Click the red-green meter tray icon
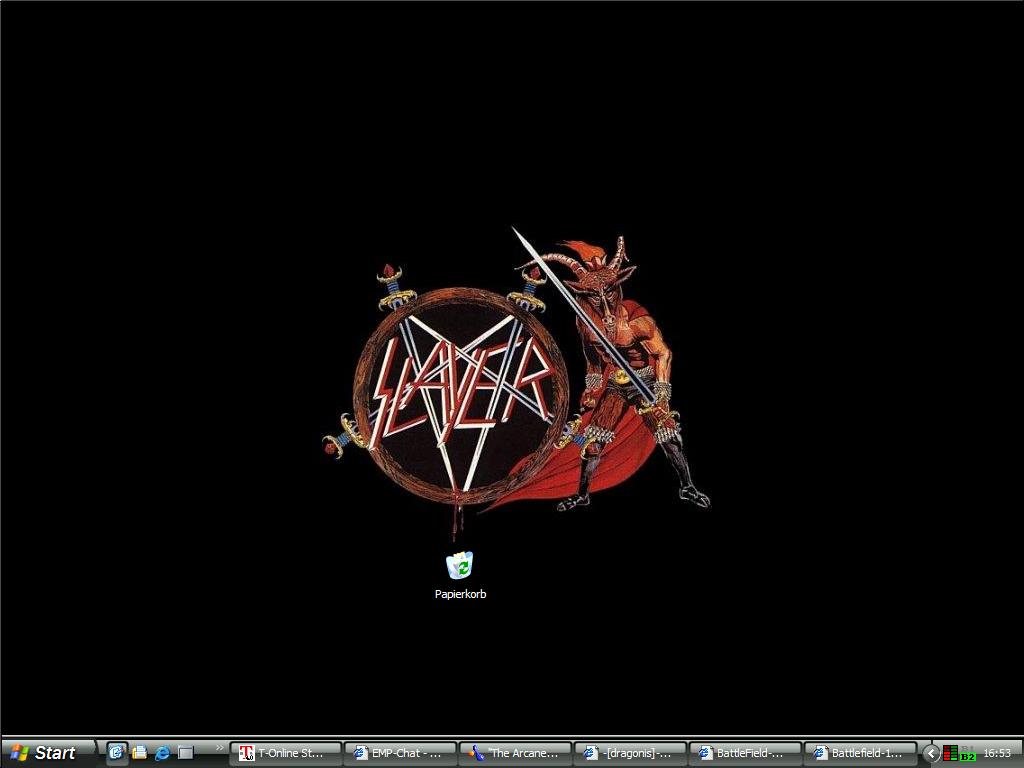The image size is (1024, 768). pyautogui.click(x=951, y=753)
